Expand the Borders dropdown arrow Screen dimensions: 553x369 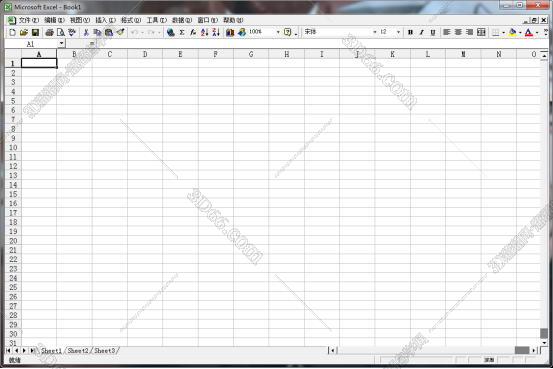coord(503,33)
